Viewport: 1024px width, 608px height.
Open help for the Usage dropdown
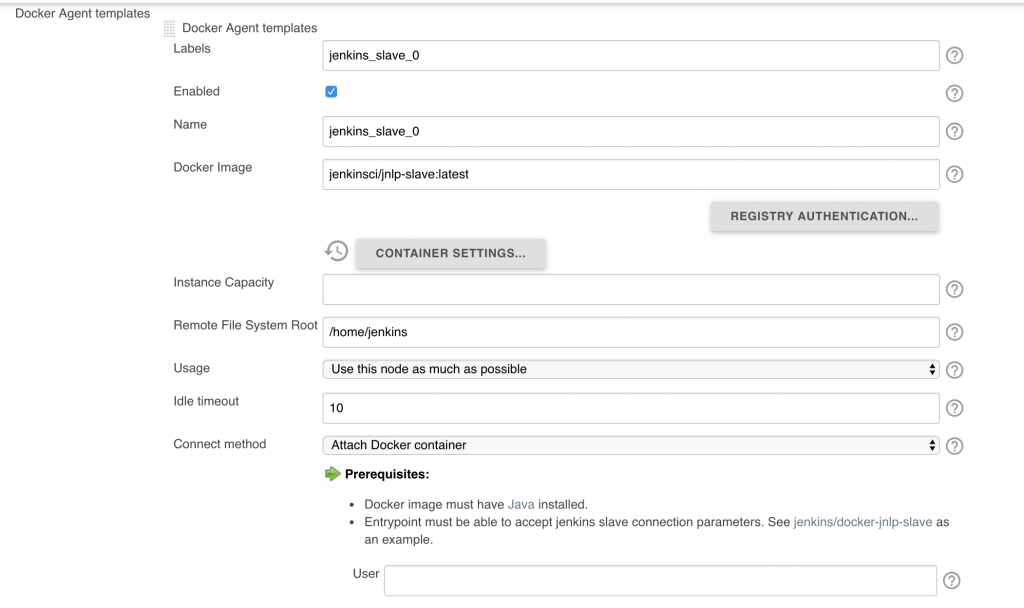[x=954, y=370]
